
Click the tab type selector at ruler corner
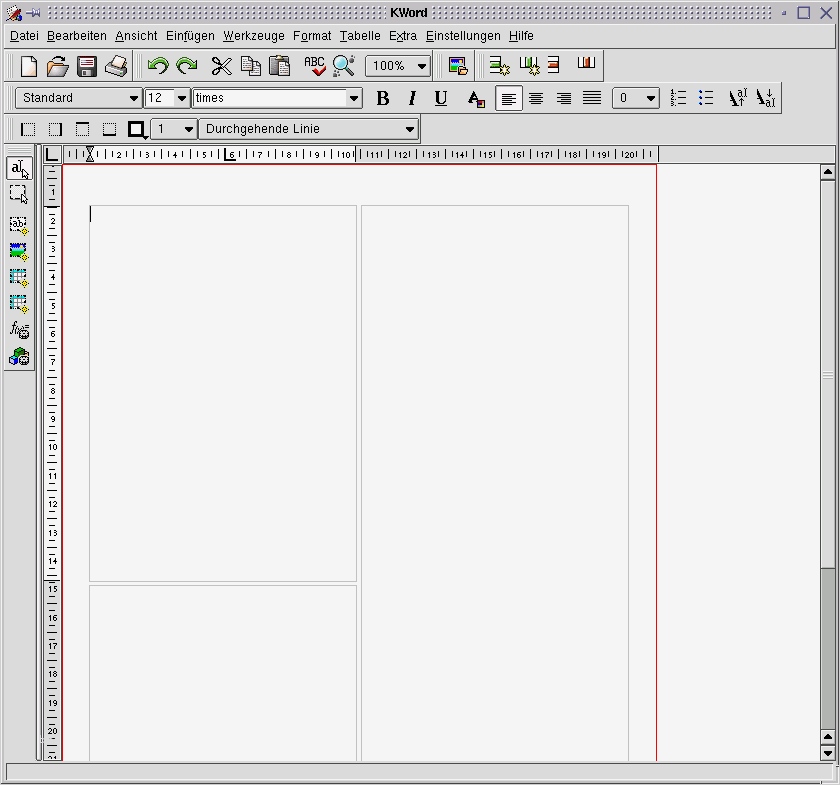(52, 154)
